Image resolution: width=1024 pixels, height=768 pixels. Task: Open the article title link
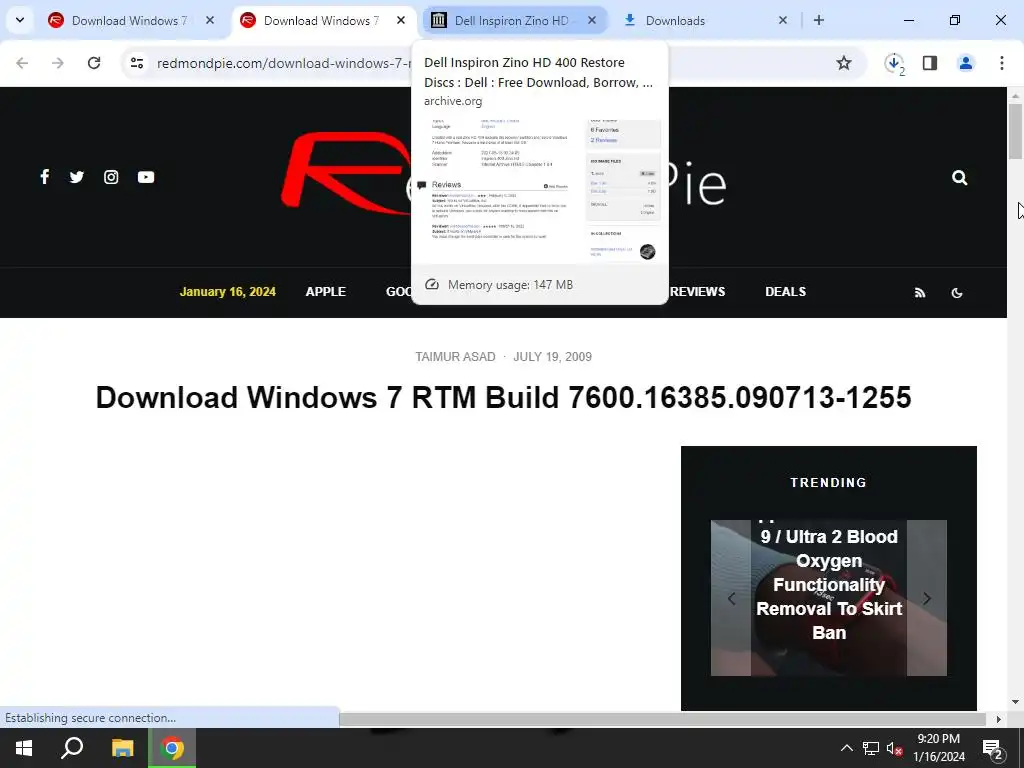(503, 398)
